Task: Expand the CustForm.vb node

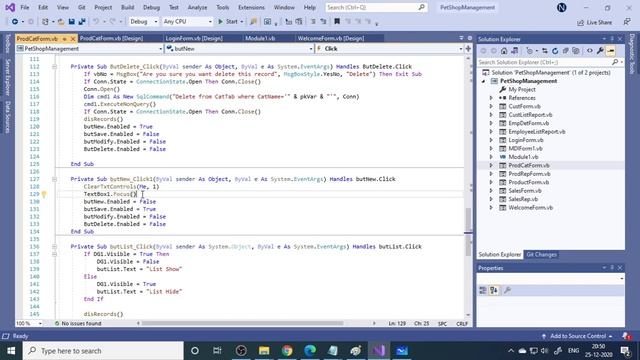Action: [x=491, y=107]
